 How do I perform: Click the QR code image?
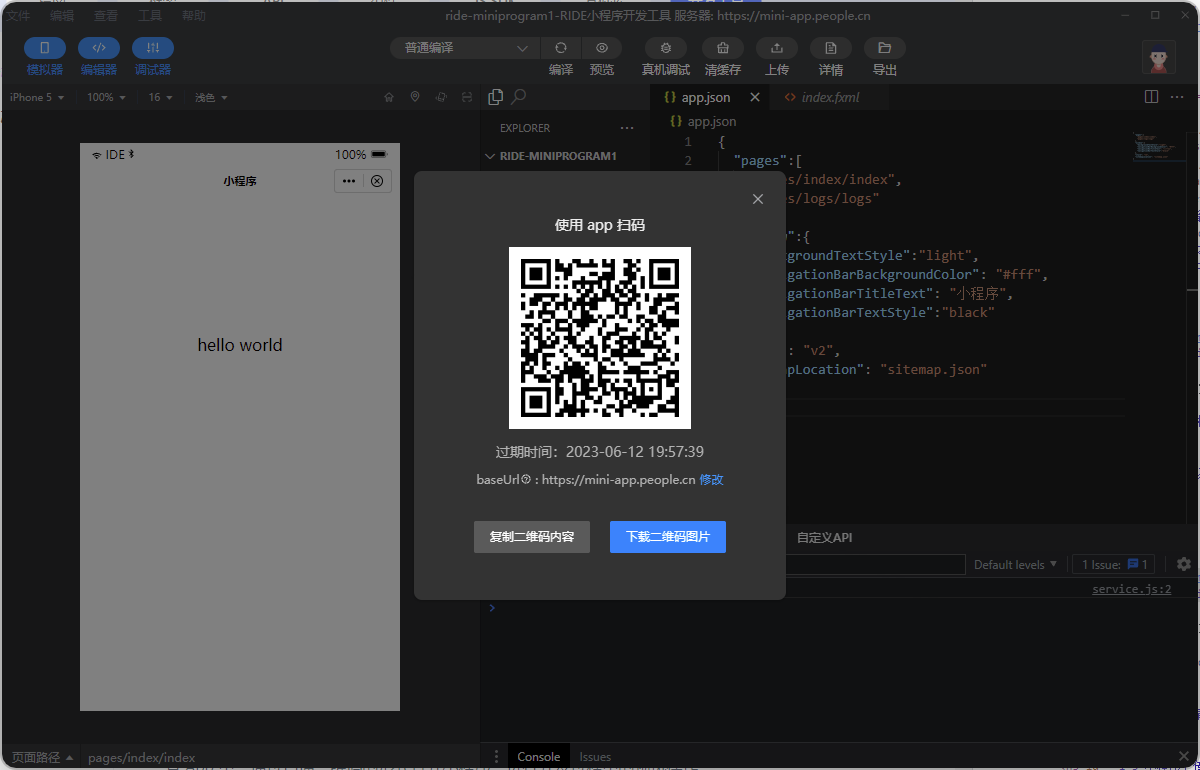(600, 338)
